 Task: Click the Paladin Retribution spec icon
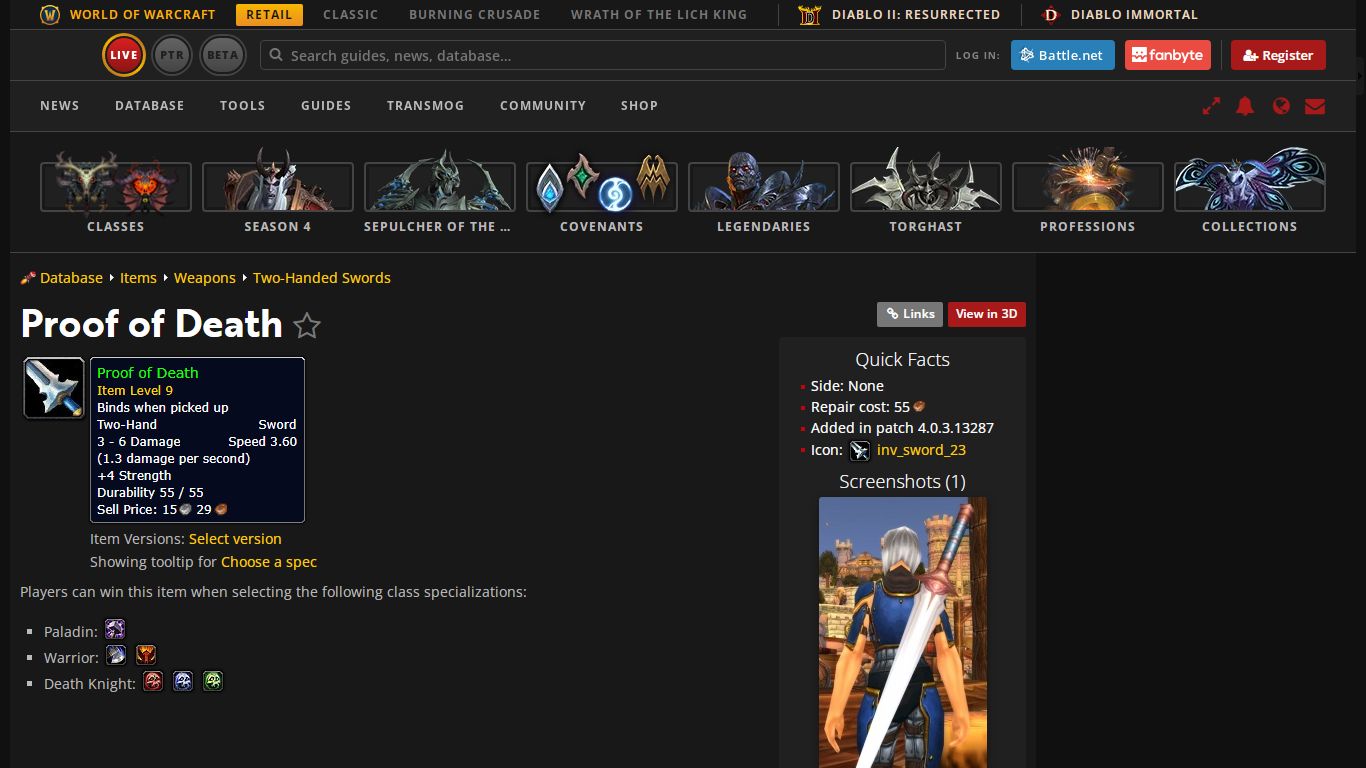[x=115, y=629]
